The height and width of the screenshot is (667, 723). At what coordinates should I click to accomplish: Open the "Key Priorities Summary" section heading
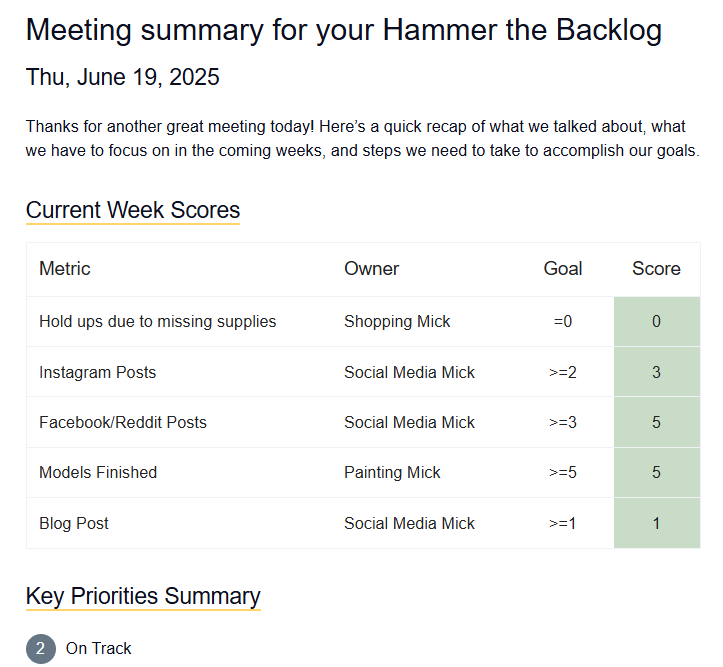point(143,596)
